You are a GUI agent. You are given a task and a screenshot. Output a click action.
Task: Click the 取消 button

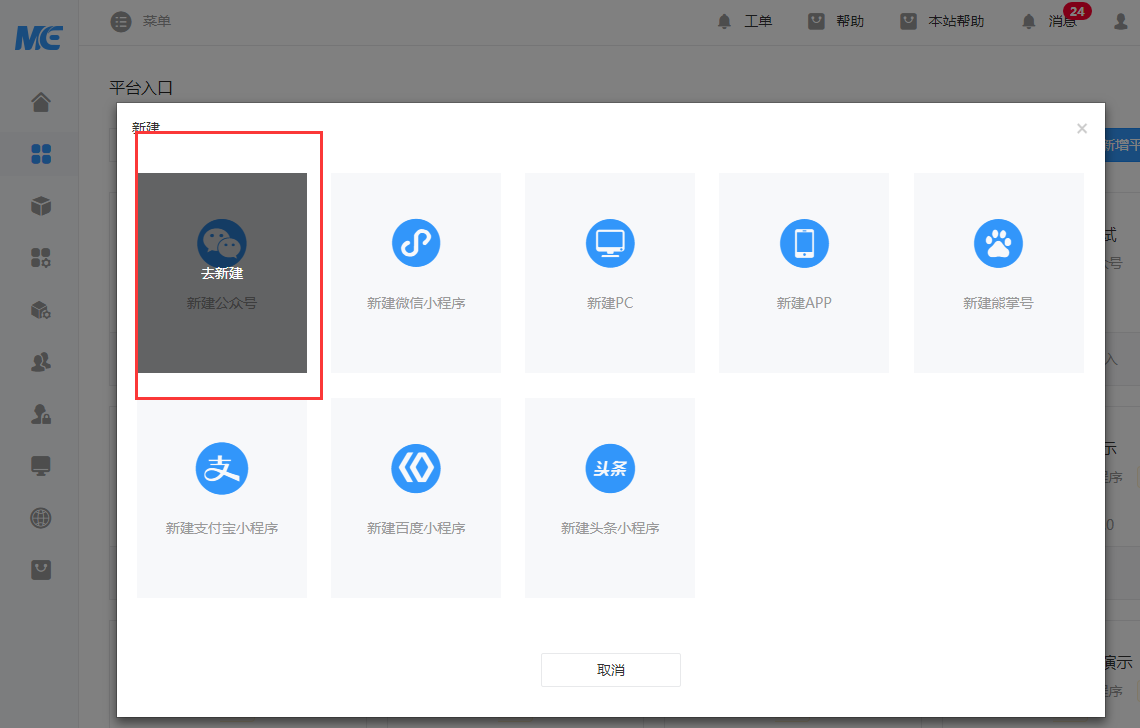click(611, 670)
